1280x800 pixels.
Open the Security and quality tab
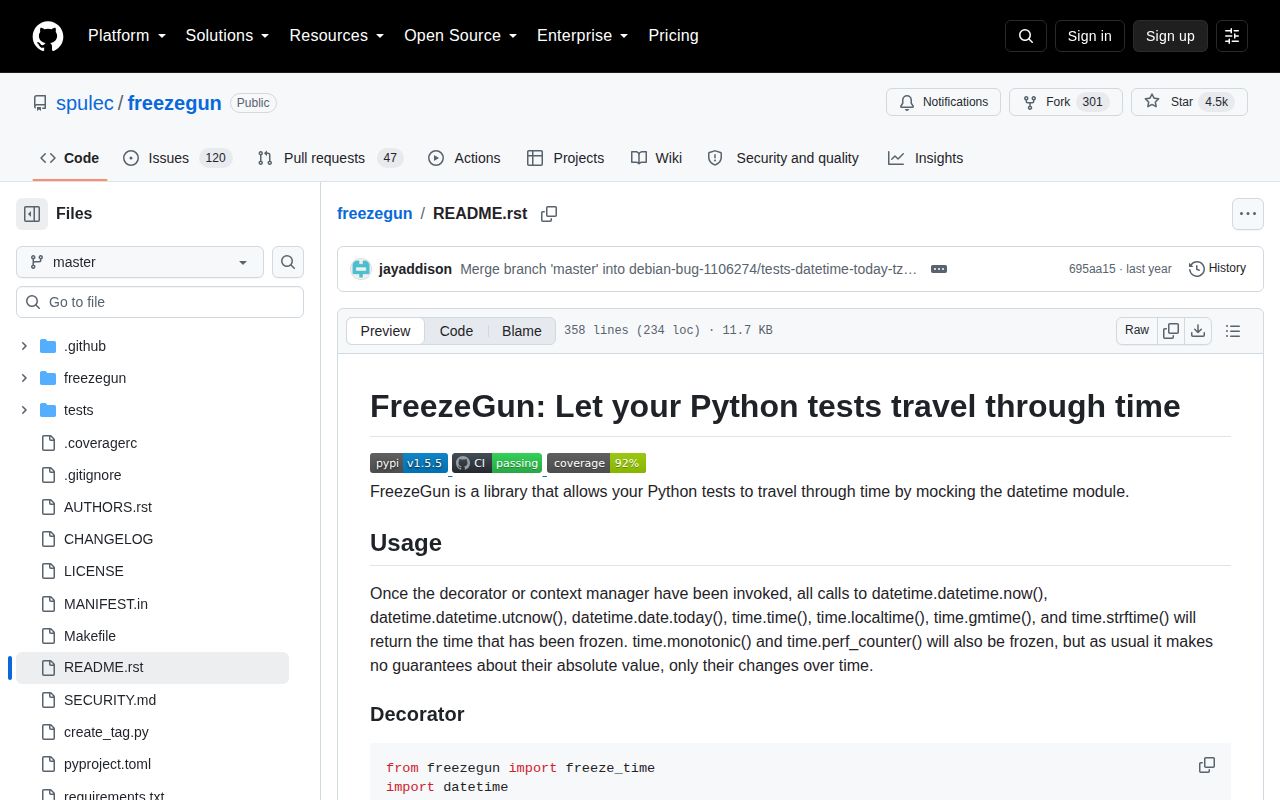(x=783, y=158)
